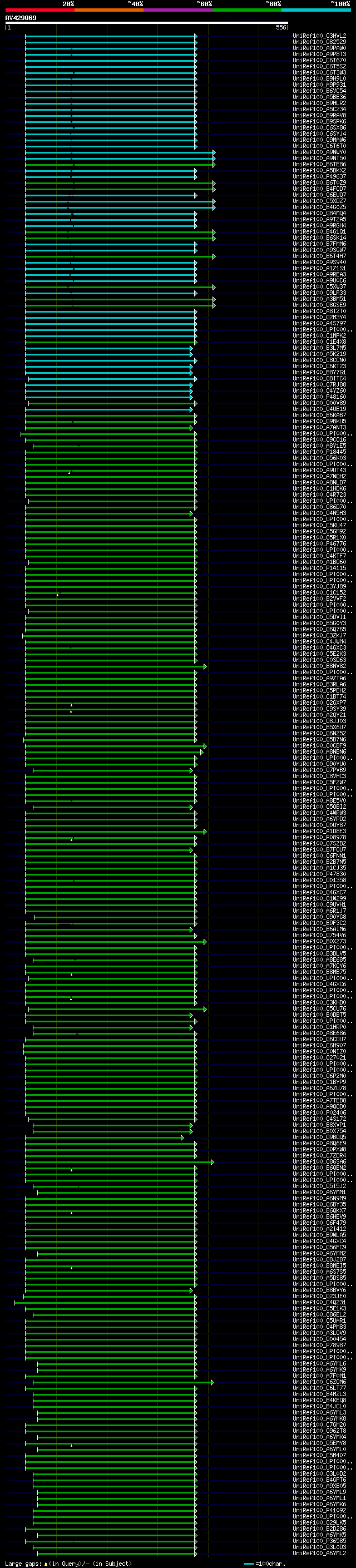Select hit UniRef100_A2QY21

[x=319, y=715]
